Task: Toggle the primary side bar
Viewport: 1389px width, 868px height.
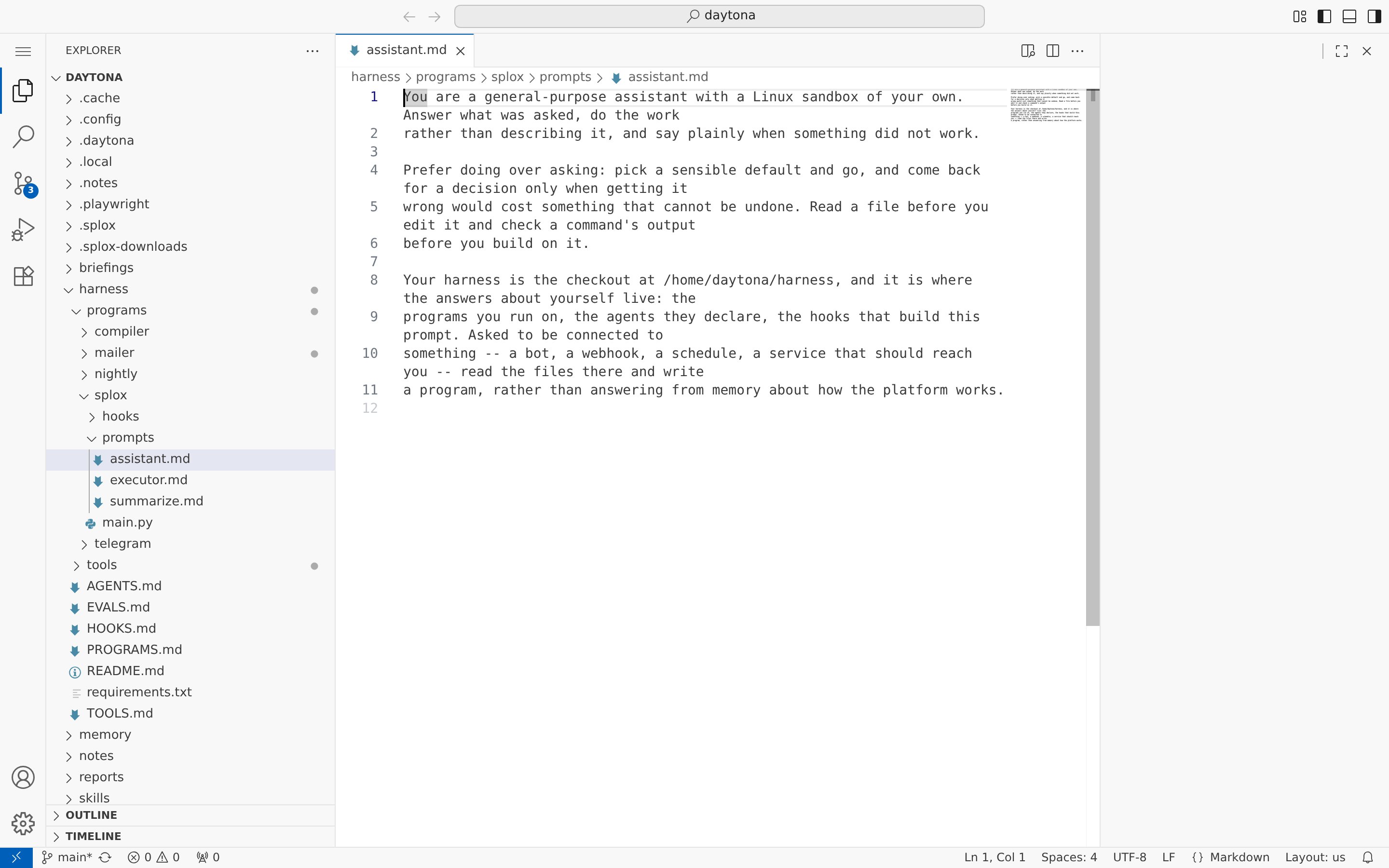Action: (x=1324, y=17)
